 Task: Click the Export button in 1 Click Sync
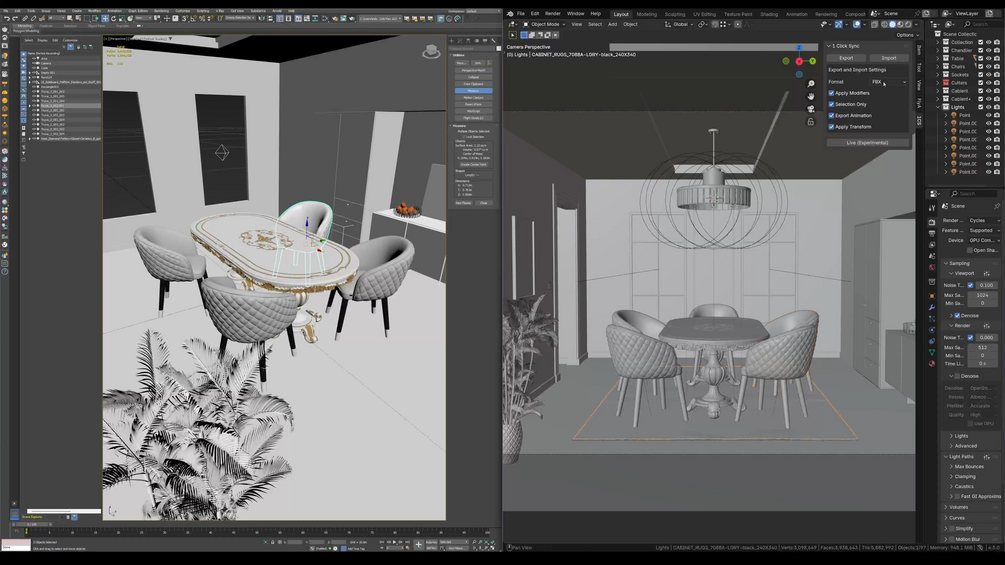(846, 58)
